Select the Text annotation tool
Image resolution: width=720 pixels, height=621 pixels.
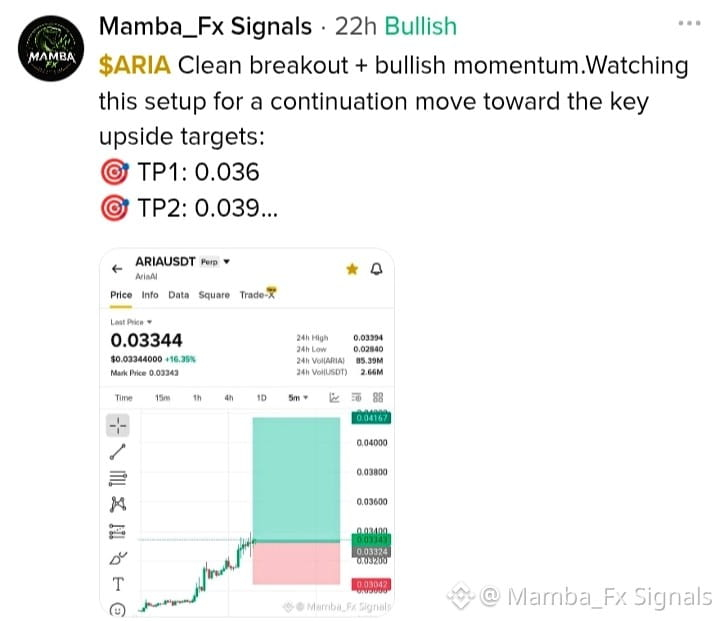coord(118,584)
